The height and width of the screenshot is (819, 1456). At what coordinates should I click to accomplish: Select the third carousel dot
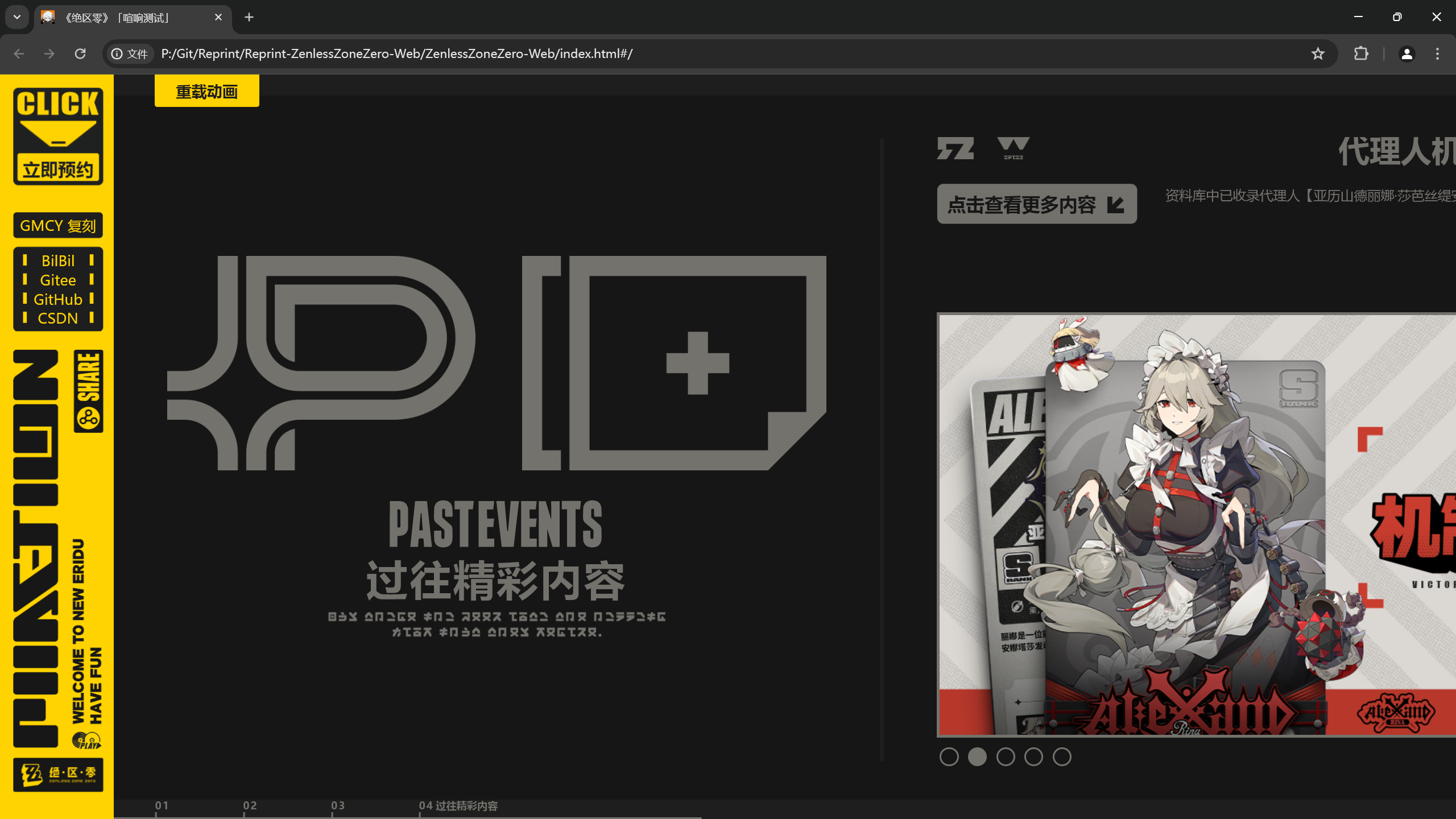pos(1005,756)
